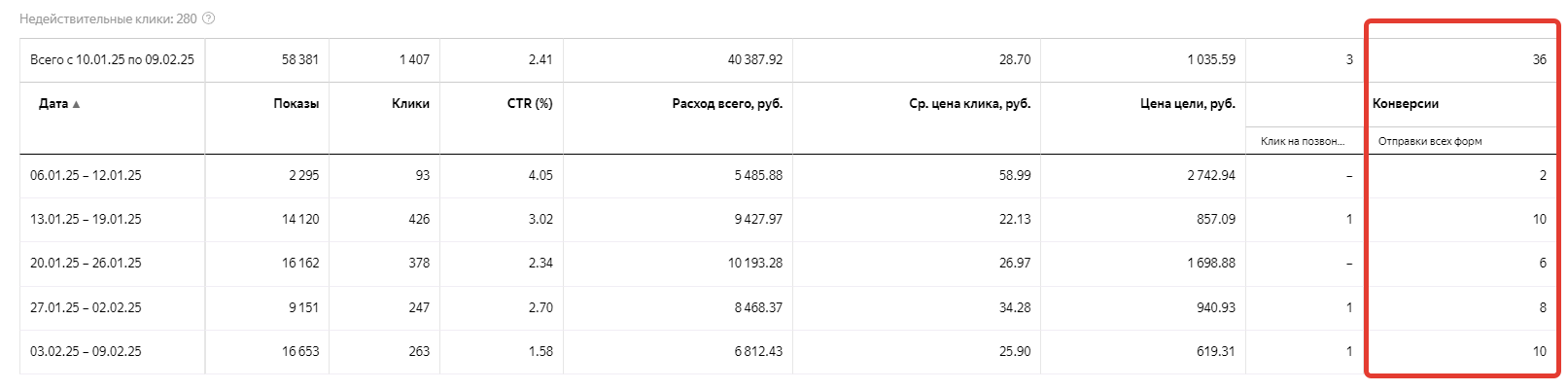The height and width of the screenshot is (391, 1568).
Task: Select the 03.02.25 – 09.02.25 row
Action: click(x=788, y=352)
